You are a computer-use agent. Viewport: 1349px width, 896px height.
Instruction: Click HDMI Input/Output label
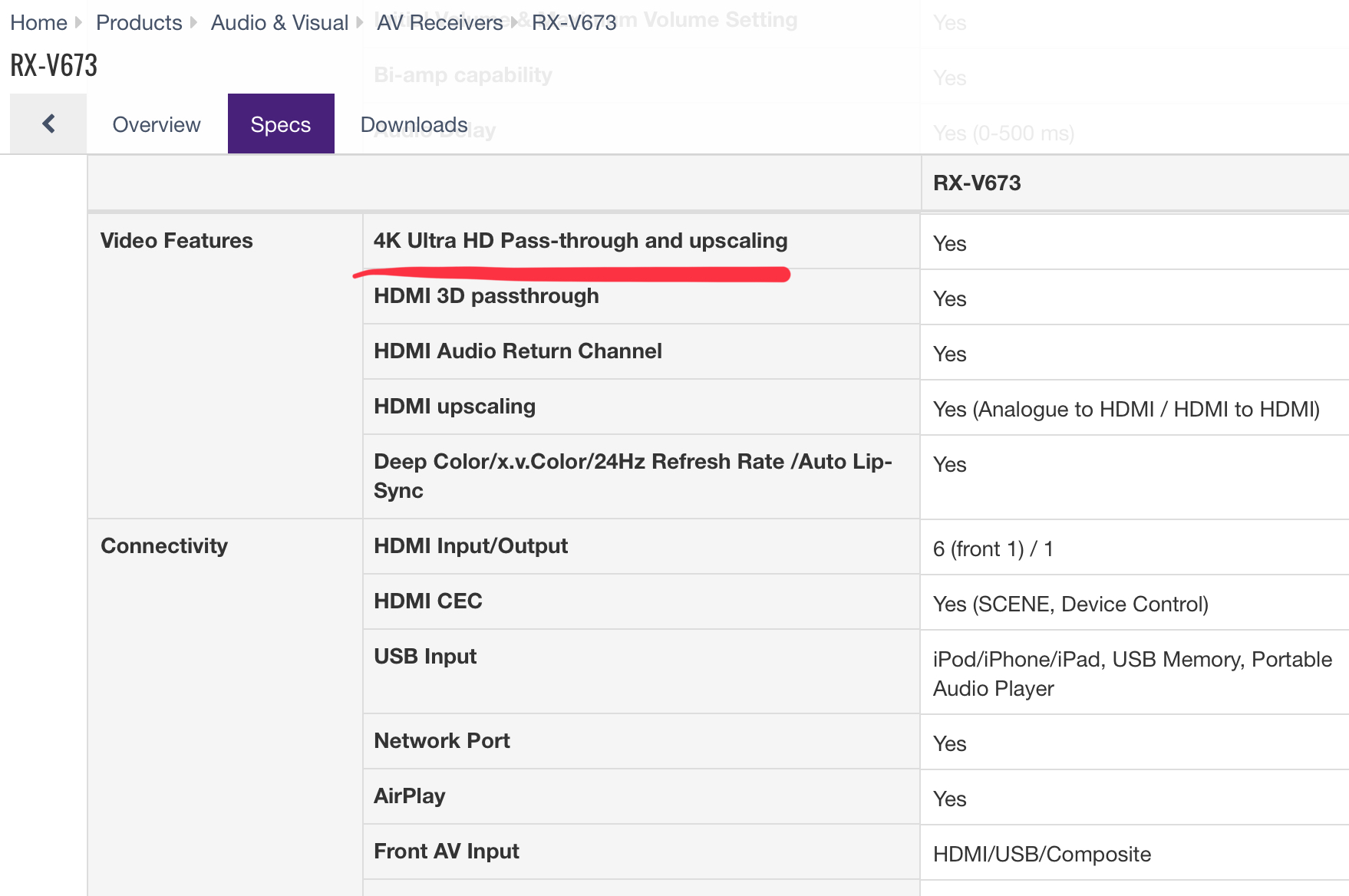(471, 545)
